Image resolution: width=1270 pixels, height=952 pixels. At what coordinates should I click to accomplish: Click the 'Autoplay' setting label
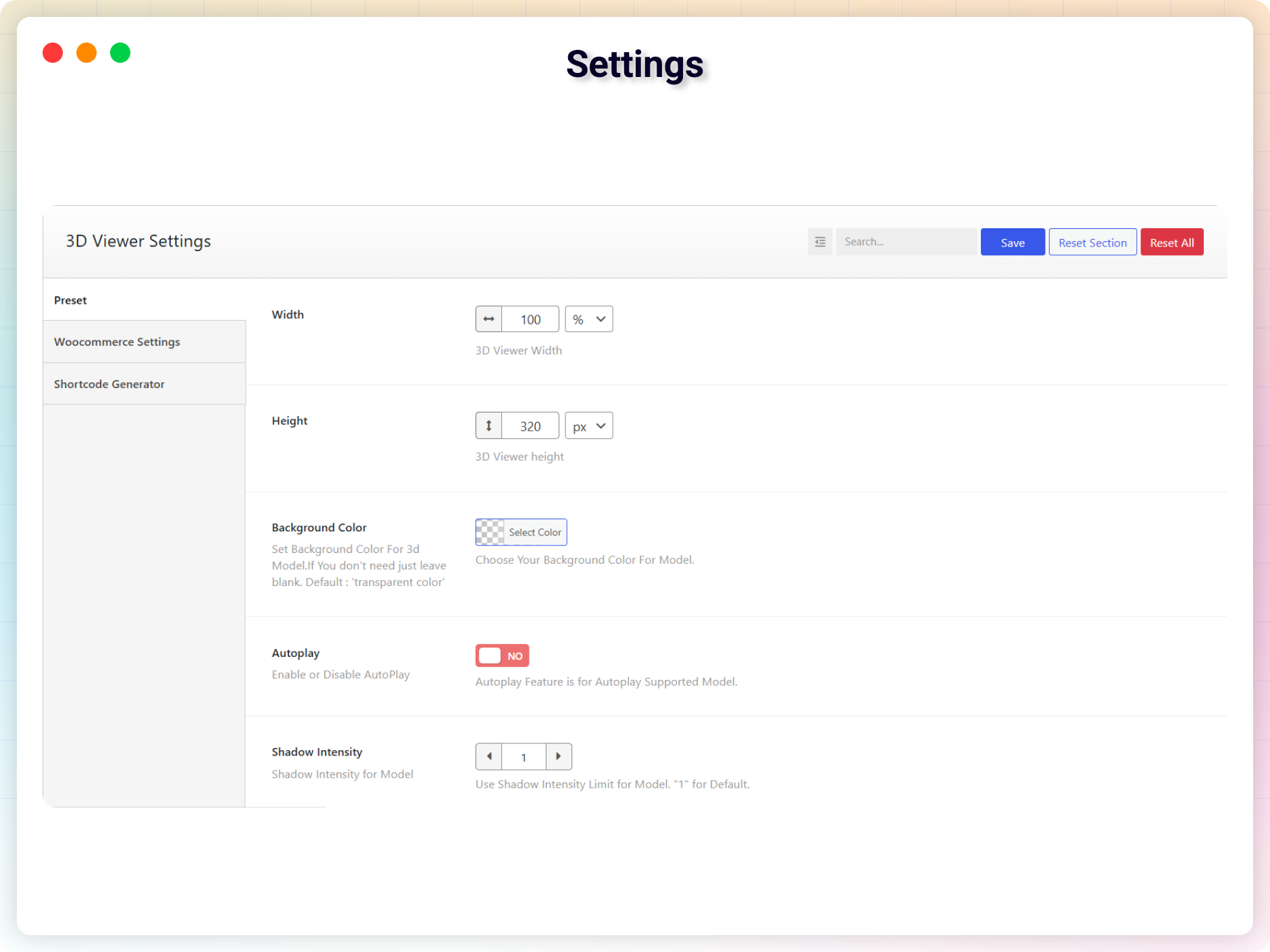coord(295,653)
